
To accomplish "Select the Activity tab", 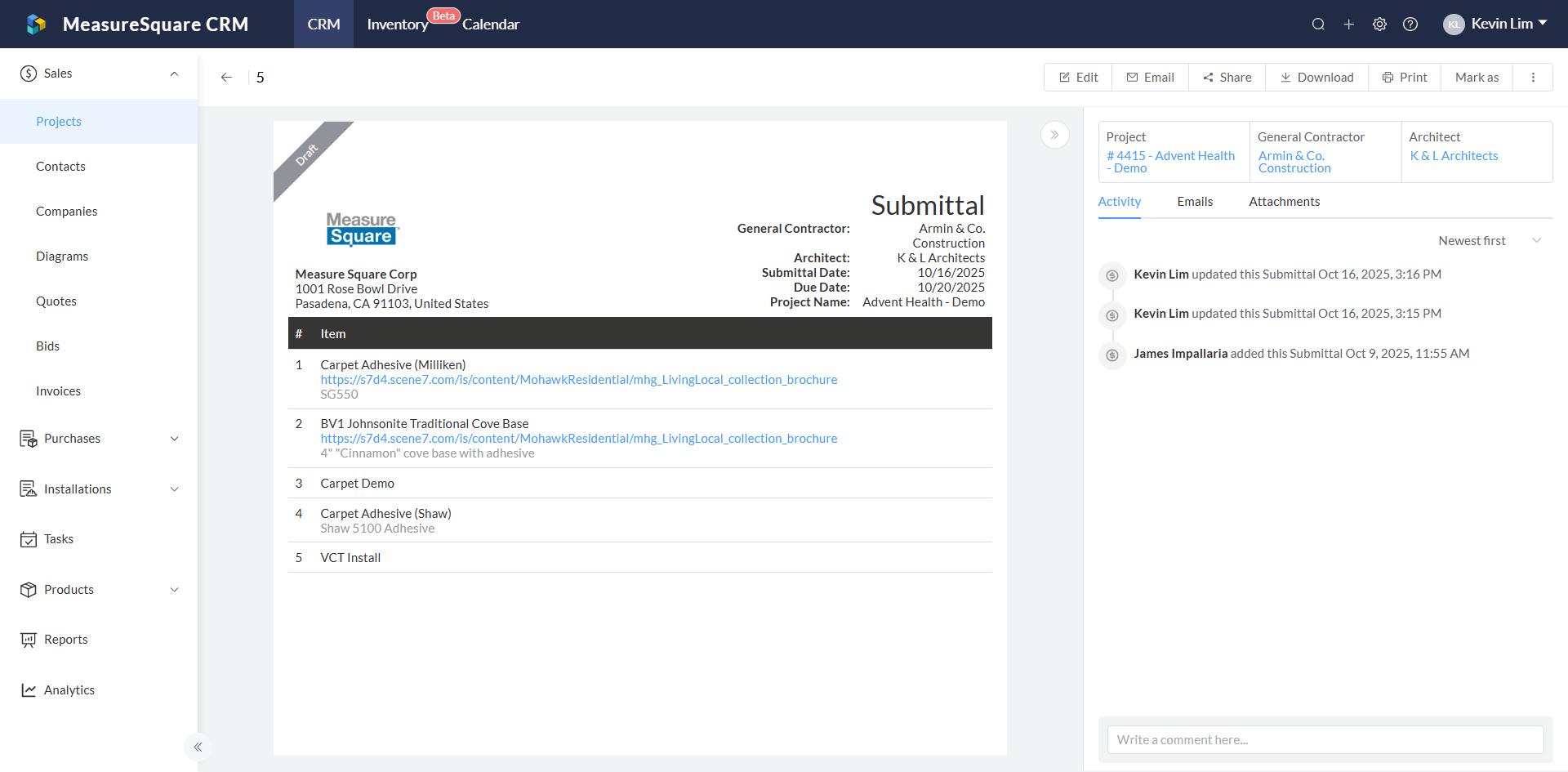I will coord(1119,202).
